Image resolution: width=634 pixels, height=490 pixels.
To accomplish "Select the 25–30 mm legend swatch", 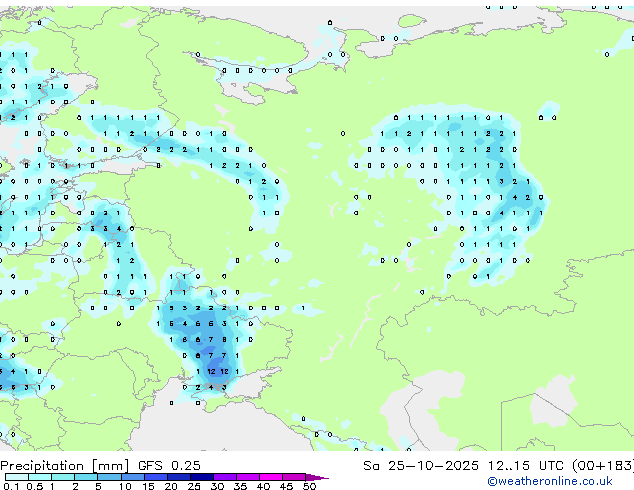I will (x=201, y=477).
